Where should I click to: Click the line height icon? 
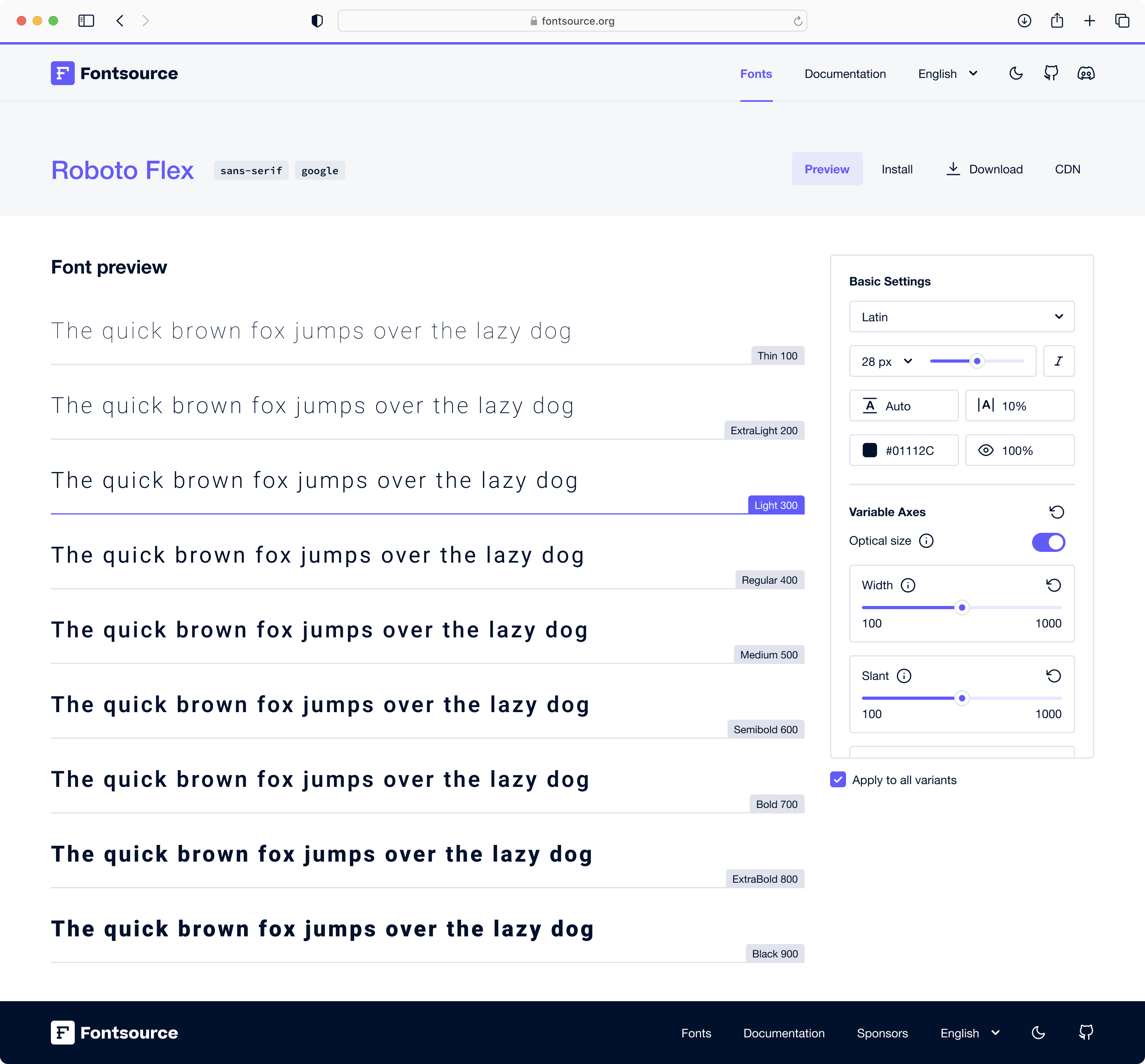[870, 406]
